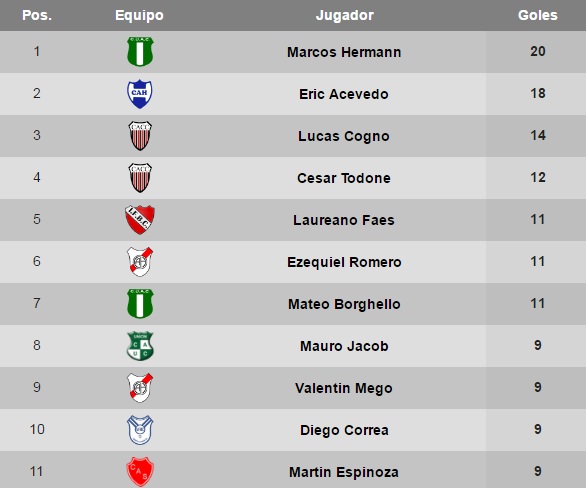Screen dimensions: 586x488
Task: Click Mauro Jacob's goal count of 9
Action: coord(537,345)
